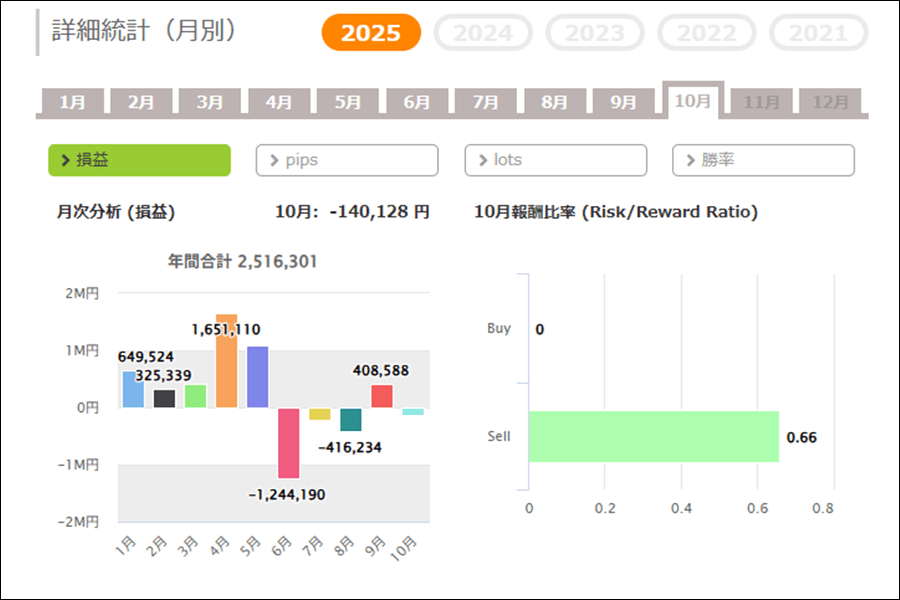Click the 10月報酬比率 Risk/Reward Ratio heading

(616, 212)
